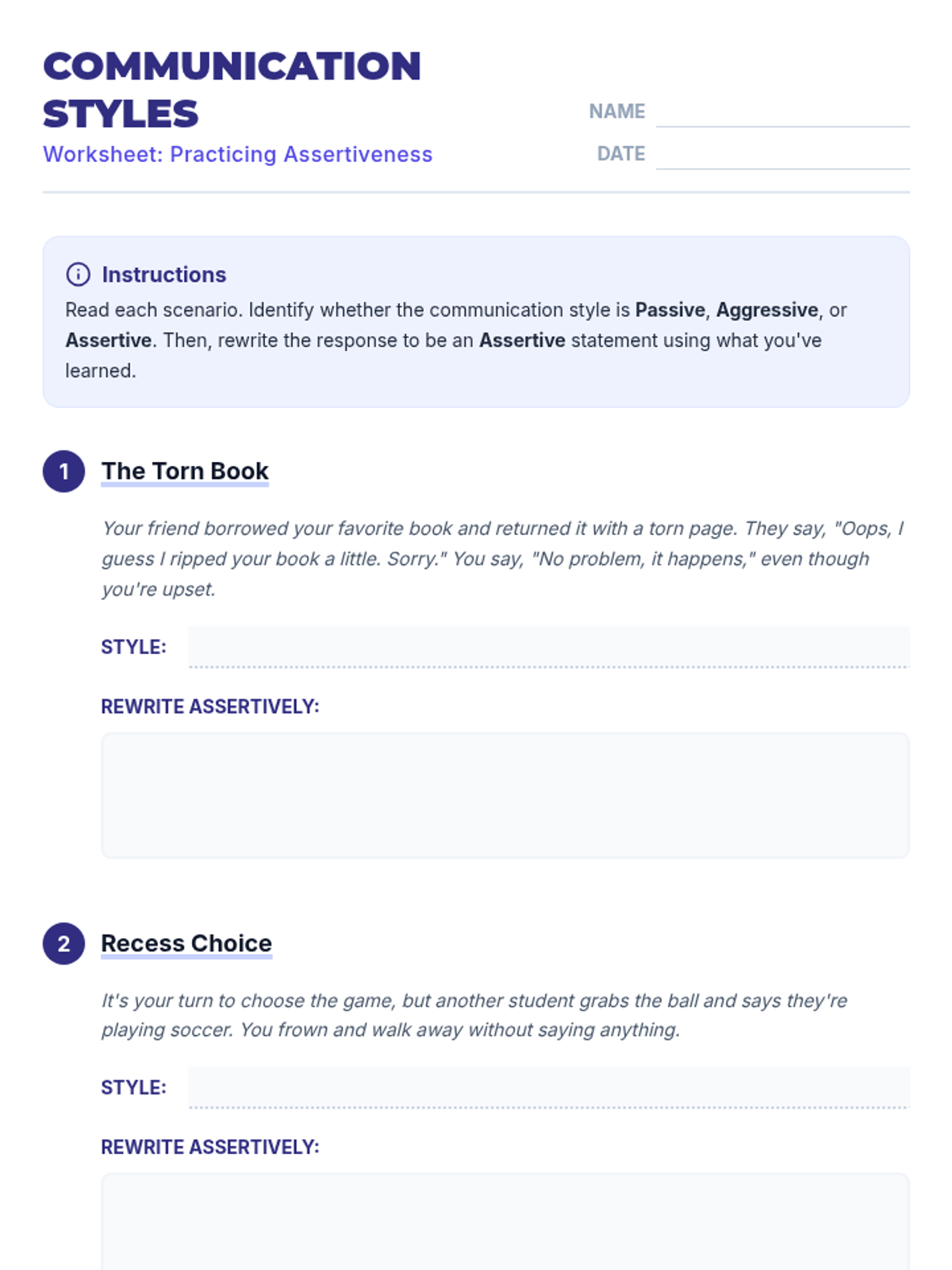The height and width of the screenshot is (1270, 952).
Task: Click the bold word "Passive" in instructions
Action: coord(670,310)
